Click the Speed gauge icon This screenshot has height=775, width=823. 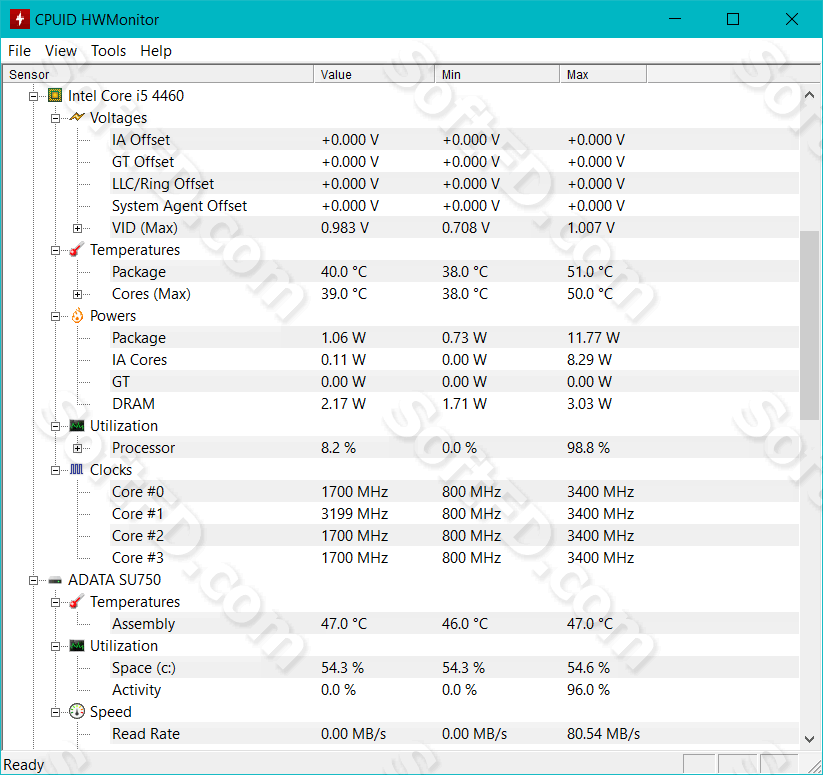pos(77,711)
